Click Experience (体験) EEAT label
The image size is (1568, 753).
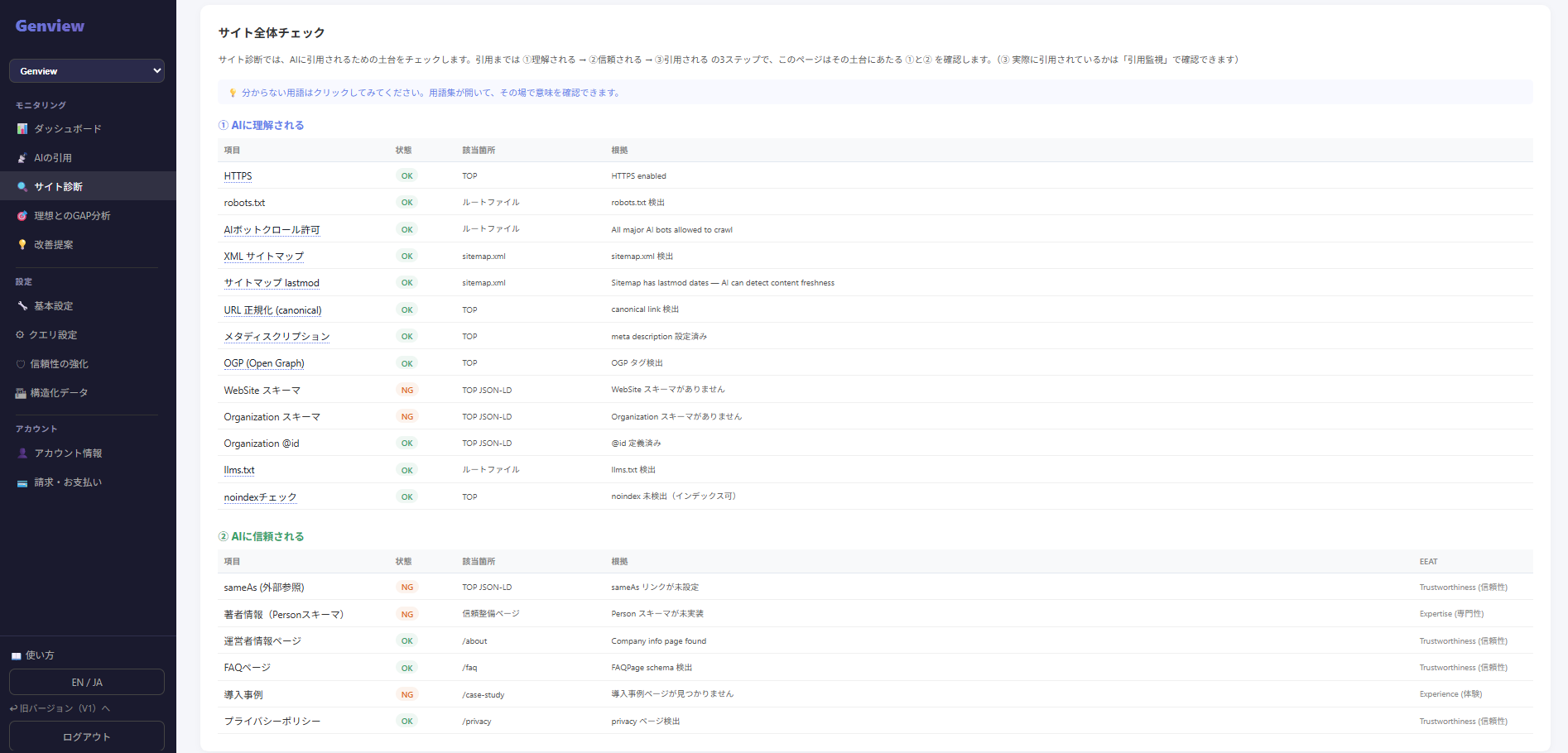tap(1450, 694)
